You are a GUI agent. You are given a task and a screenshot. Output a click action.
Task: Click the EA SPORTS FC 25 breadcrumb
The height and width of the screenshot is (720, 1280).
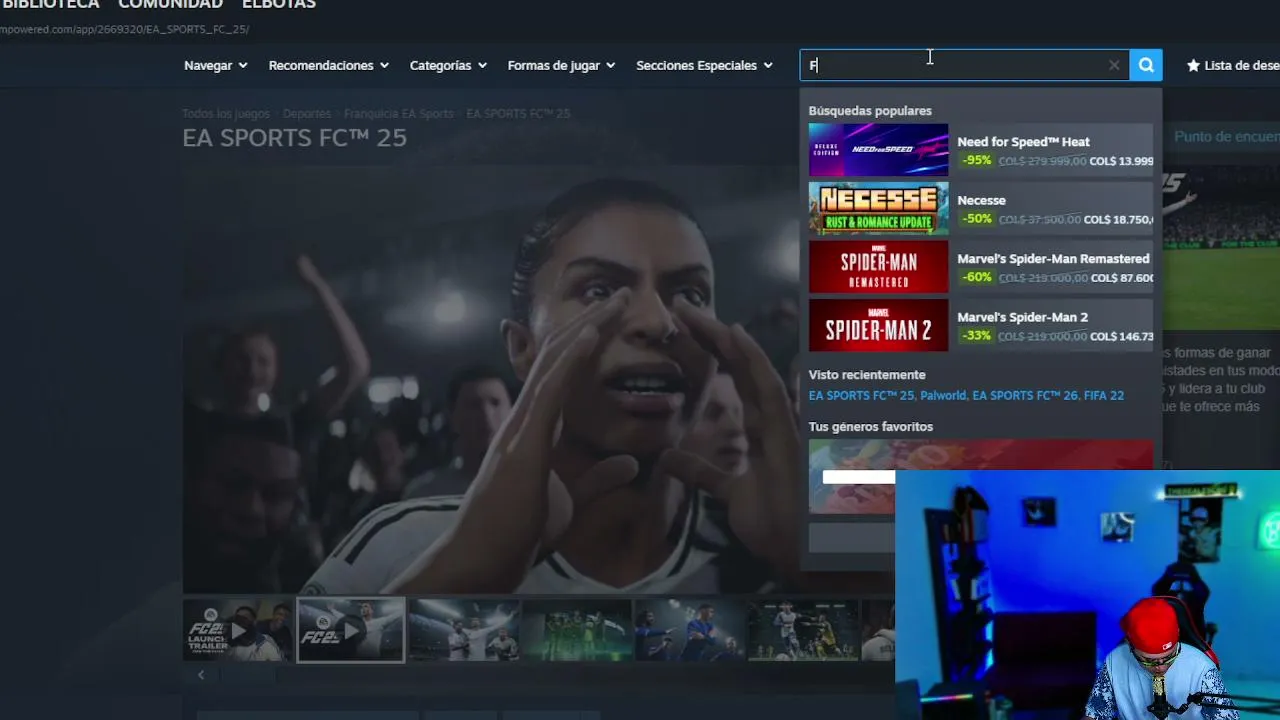click(518, 114)
